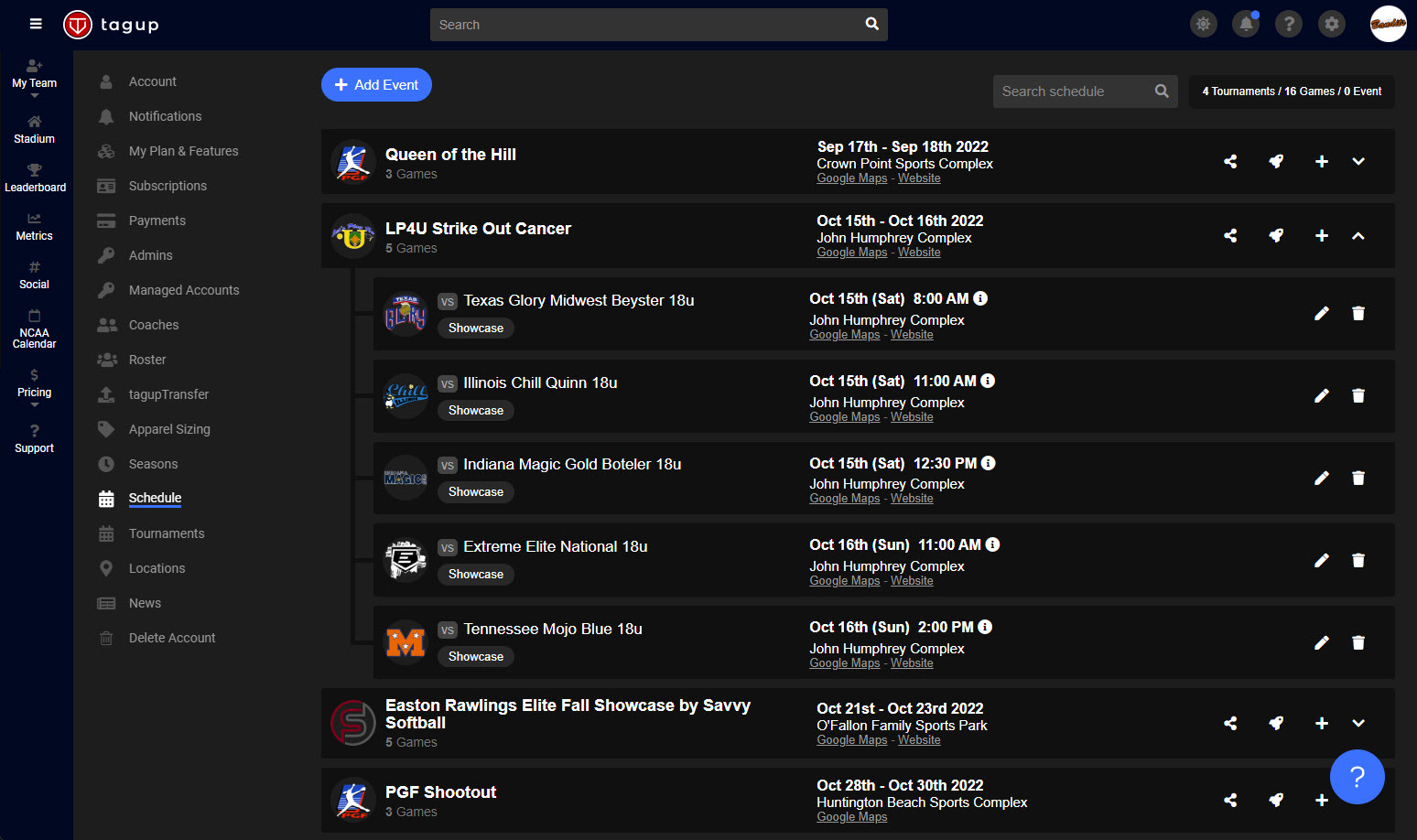Click the flag icon on LP4U Strike Out Cancer
The width and height of the screenshot is (1417, 840).
point(1276,235)
